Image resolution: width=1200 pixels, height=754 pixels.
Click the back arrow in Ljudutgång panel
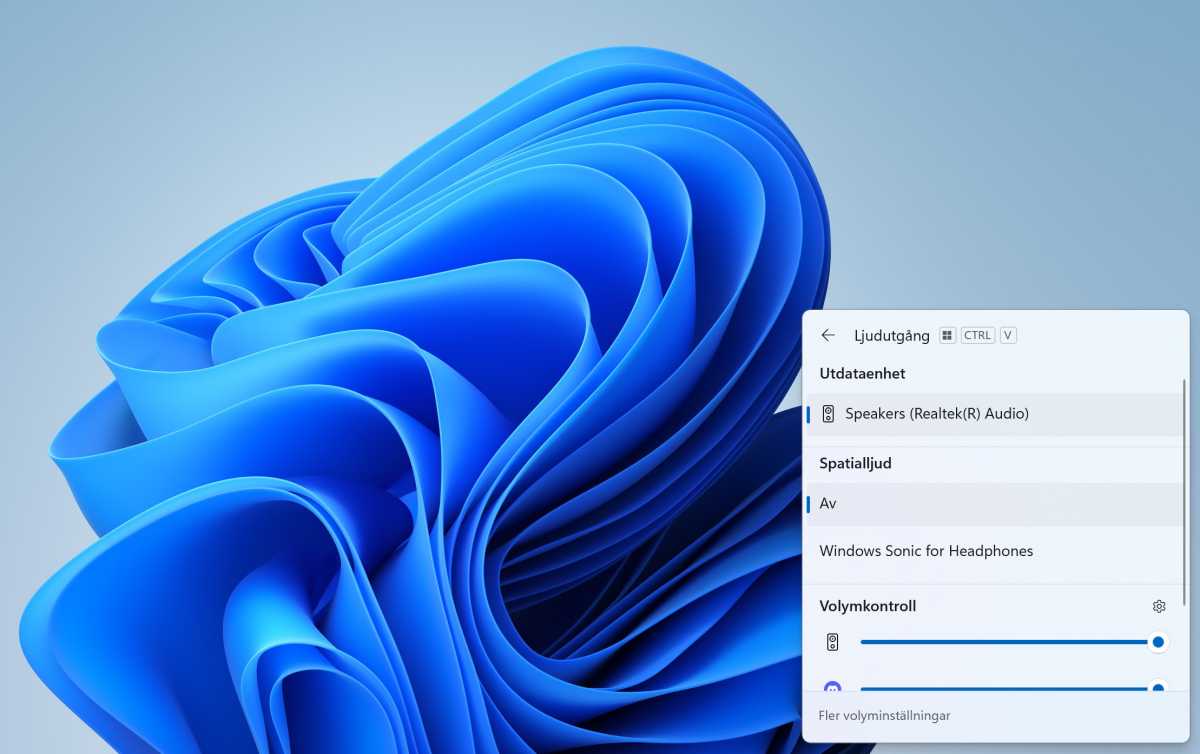827,336
